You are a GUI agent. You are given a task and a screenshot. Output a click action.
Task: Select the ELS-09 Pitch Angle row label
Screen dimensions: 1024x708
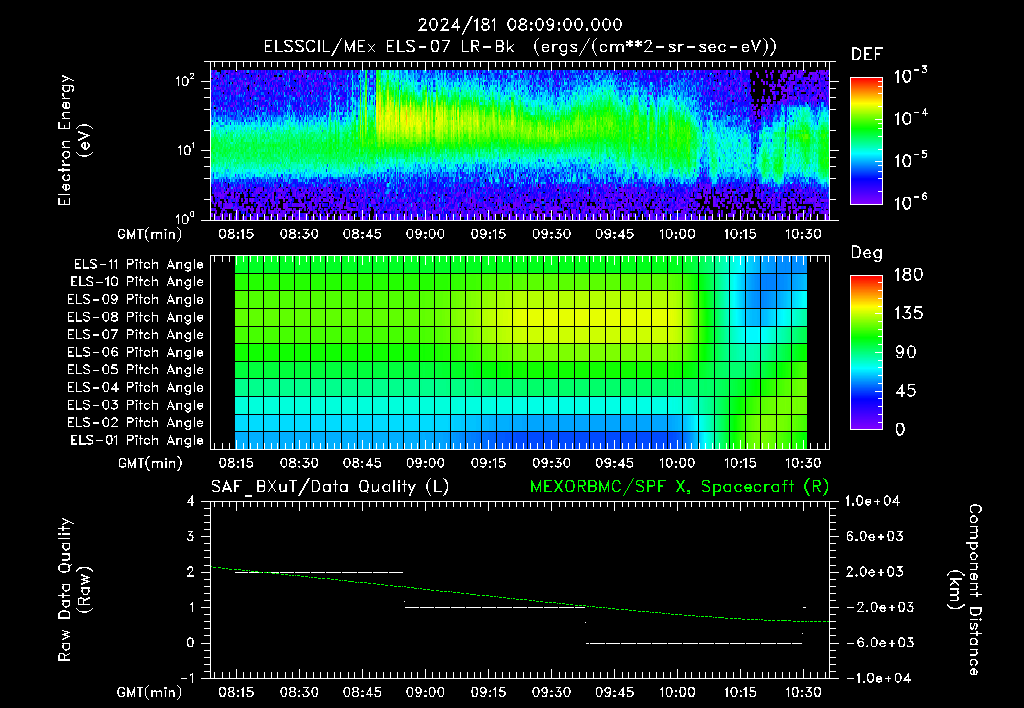coord(135,300)
